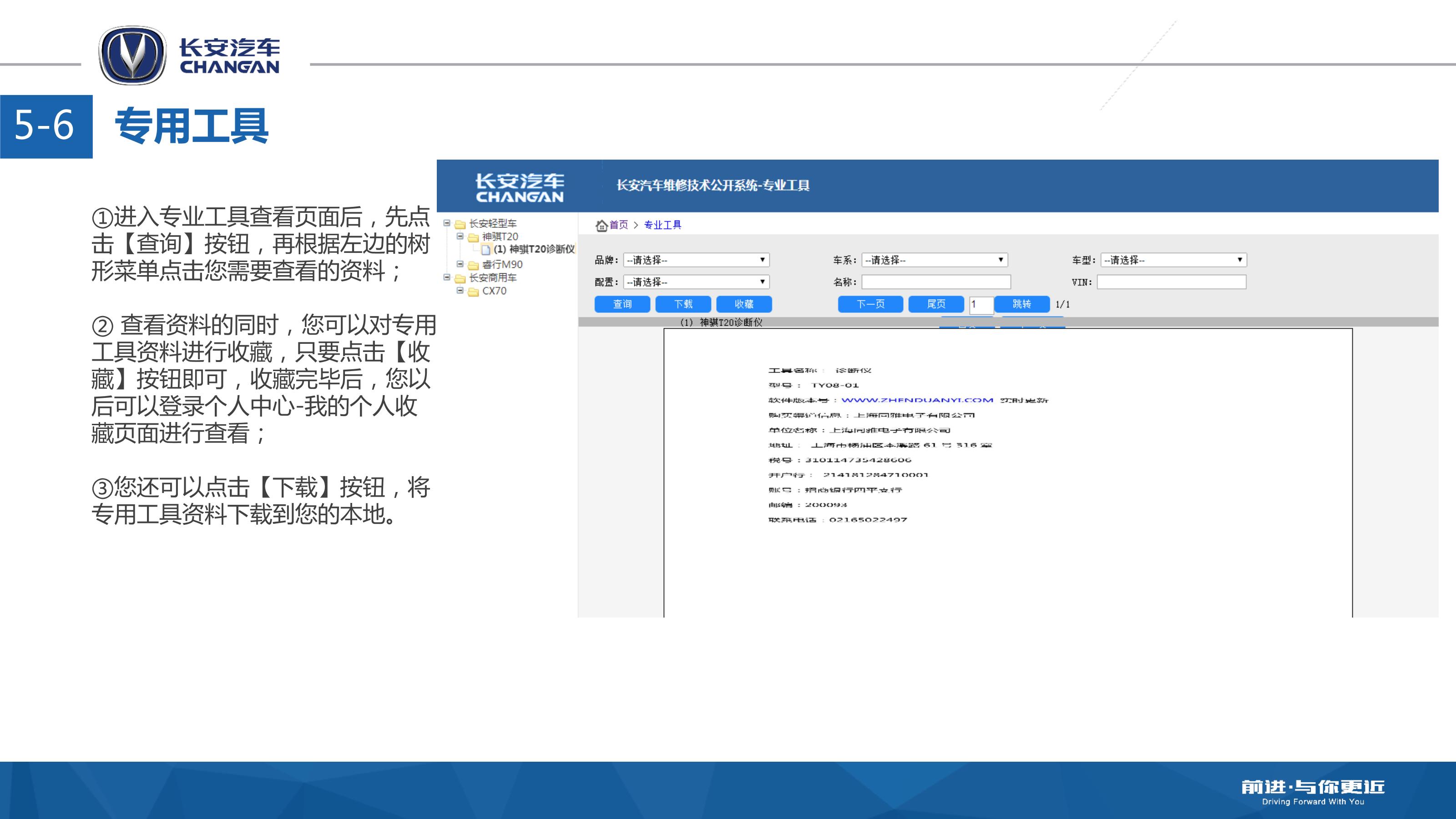The image size is (1456, 819).
Task: Click the 专业工具 breadcrumb link
Action: [x=662, y=225]
